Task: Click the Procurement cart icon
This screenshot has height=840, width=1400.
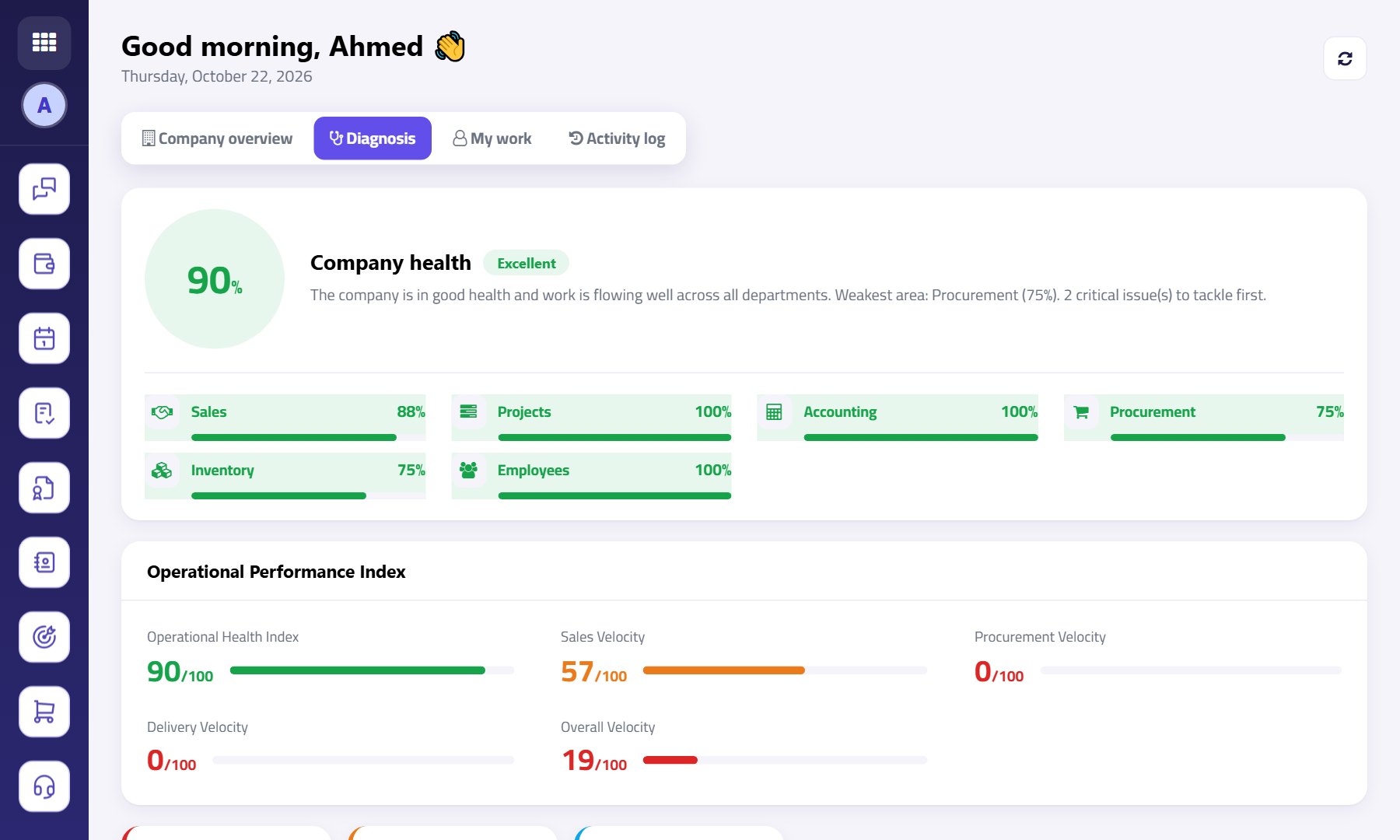Action: tap(1081, 412)
